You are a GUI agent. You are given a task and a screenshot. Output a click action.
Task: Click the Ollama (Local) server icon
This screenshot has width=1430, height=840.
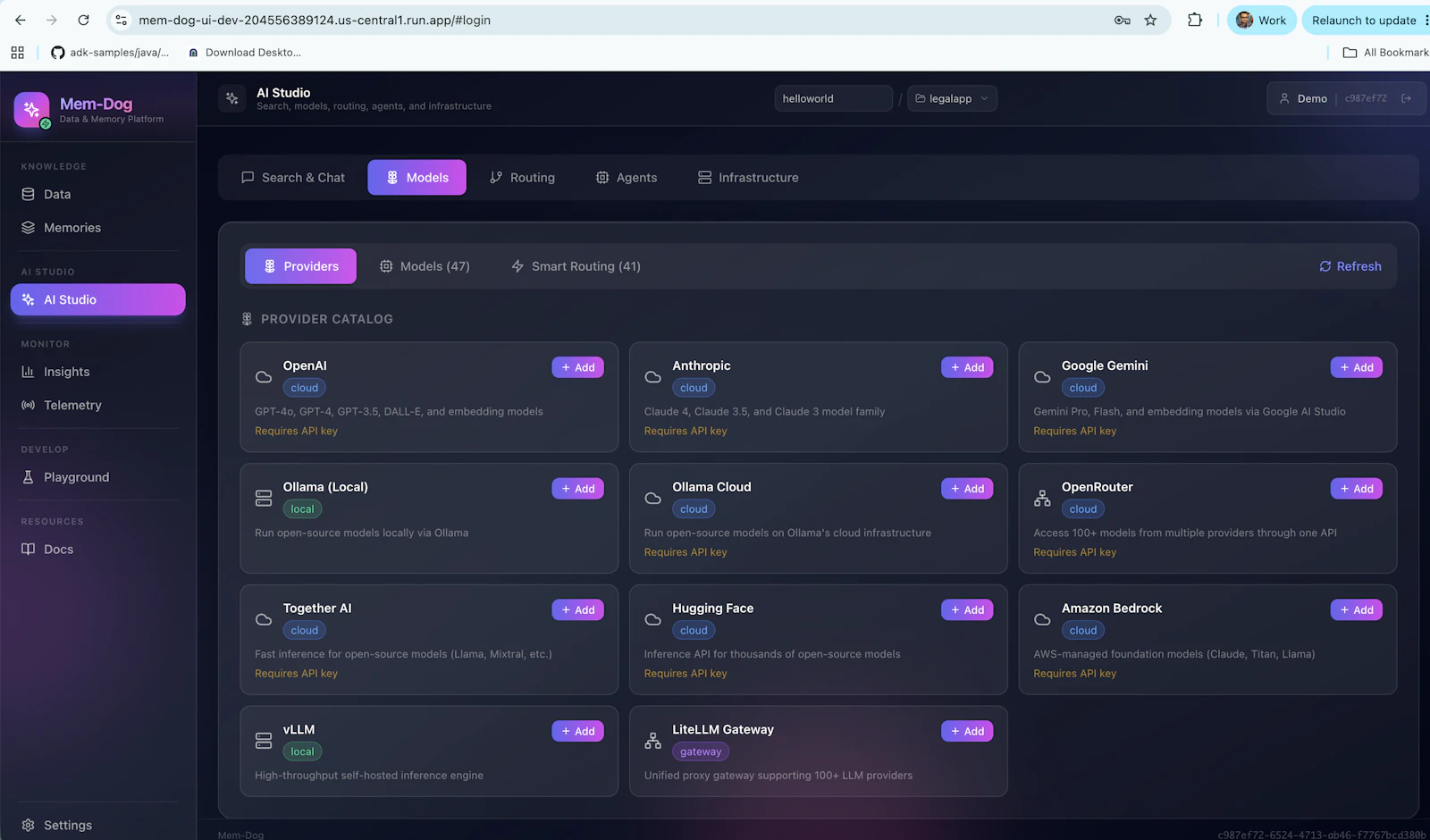click(264, 498)
